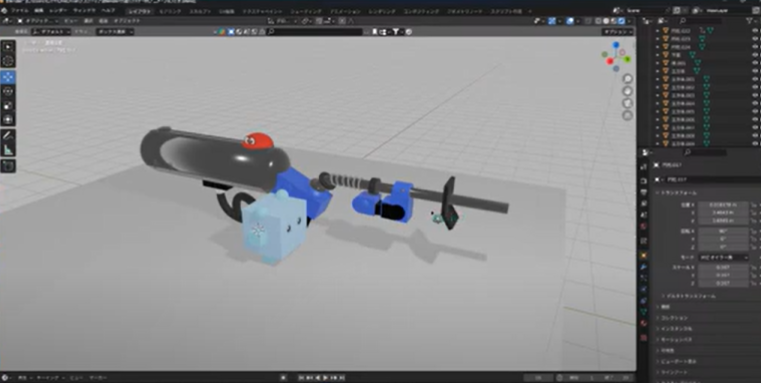This screenshot has height=383, width=761.
Task: Collapse the トランスフォーム panel
Action: pos(677,193)
